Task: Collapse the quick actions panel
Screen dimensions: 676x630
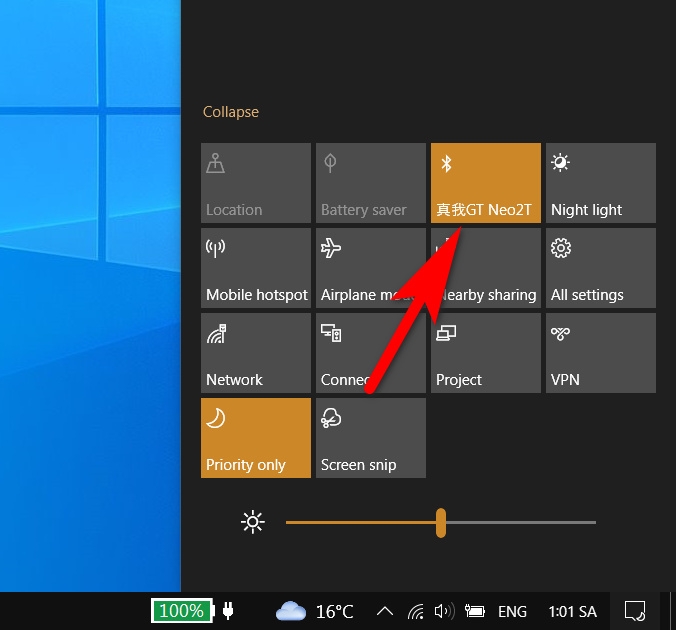Action: click(231, 112)
